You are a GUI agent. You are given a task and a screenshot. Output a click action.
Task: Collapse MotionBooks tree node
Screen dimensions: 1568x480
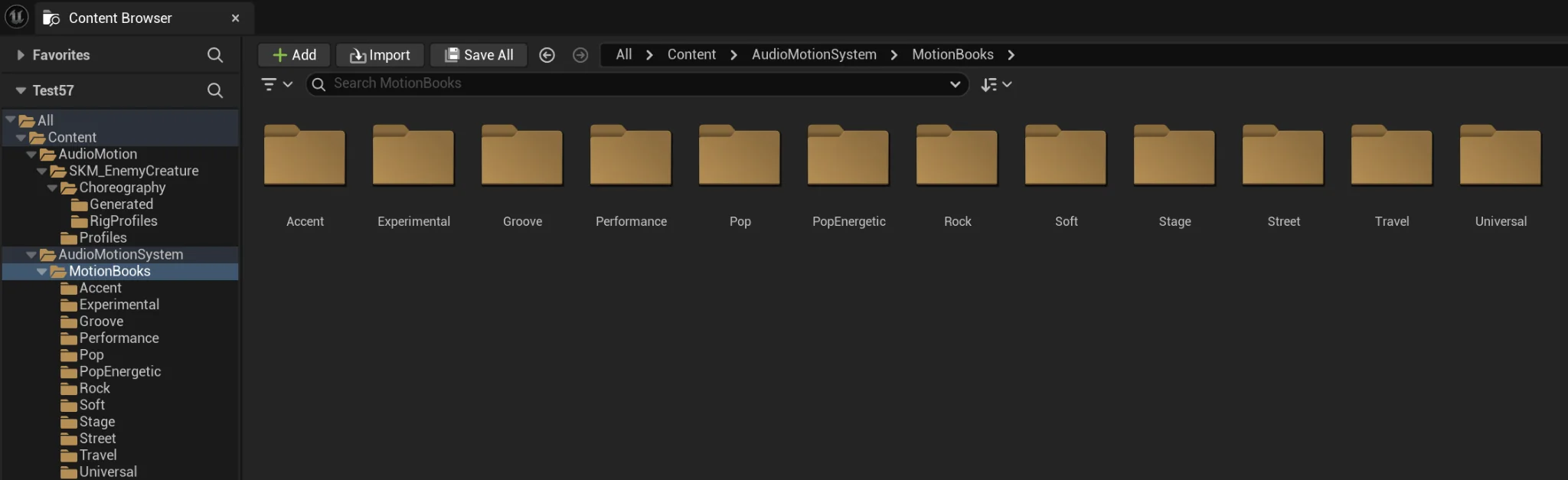(42, 271)
